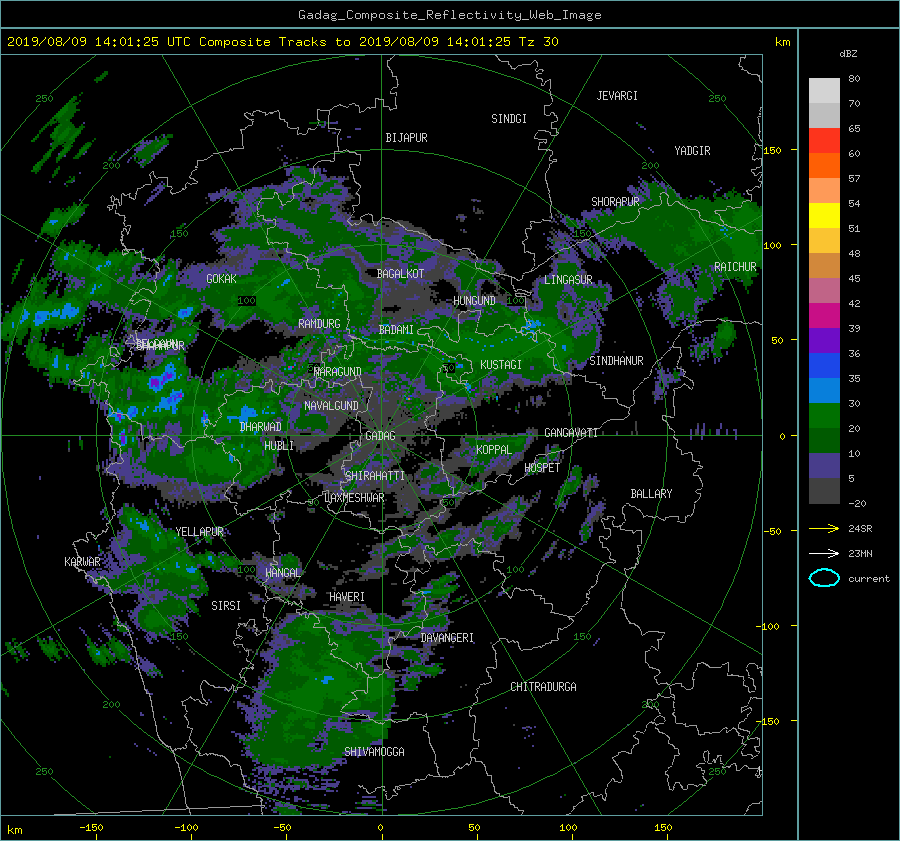The height and width of the screenshot is (841, 900).
Task: Click the YADGIR city label
Action: 692,151
